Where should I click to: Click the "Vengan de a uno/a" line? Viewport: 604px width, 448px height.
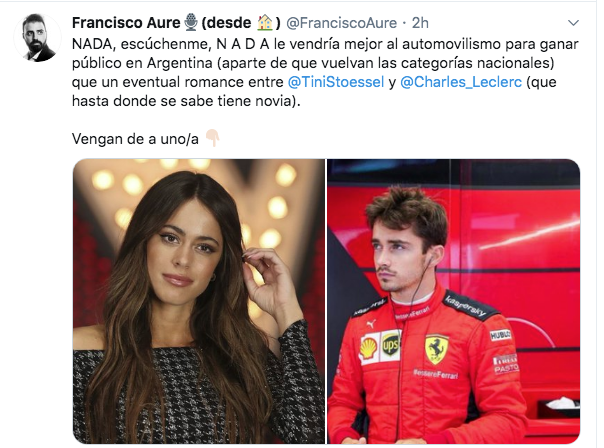click(135, 139)
